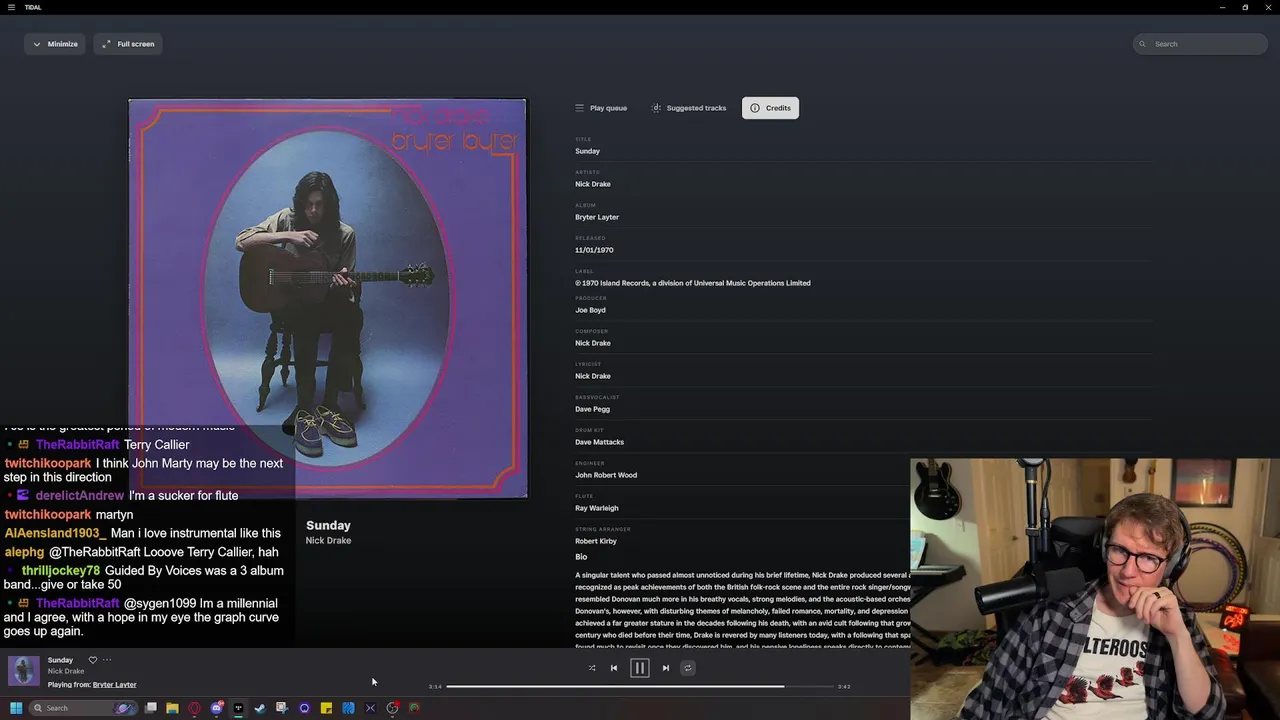Click Sunday title in the player bar
This screenshot has height=720, width=1280.
60,660
